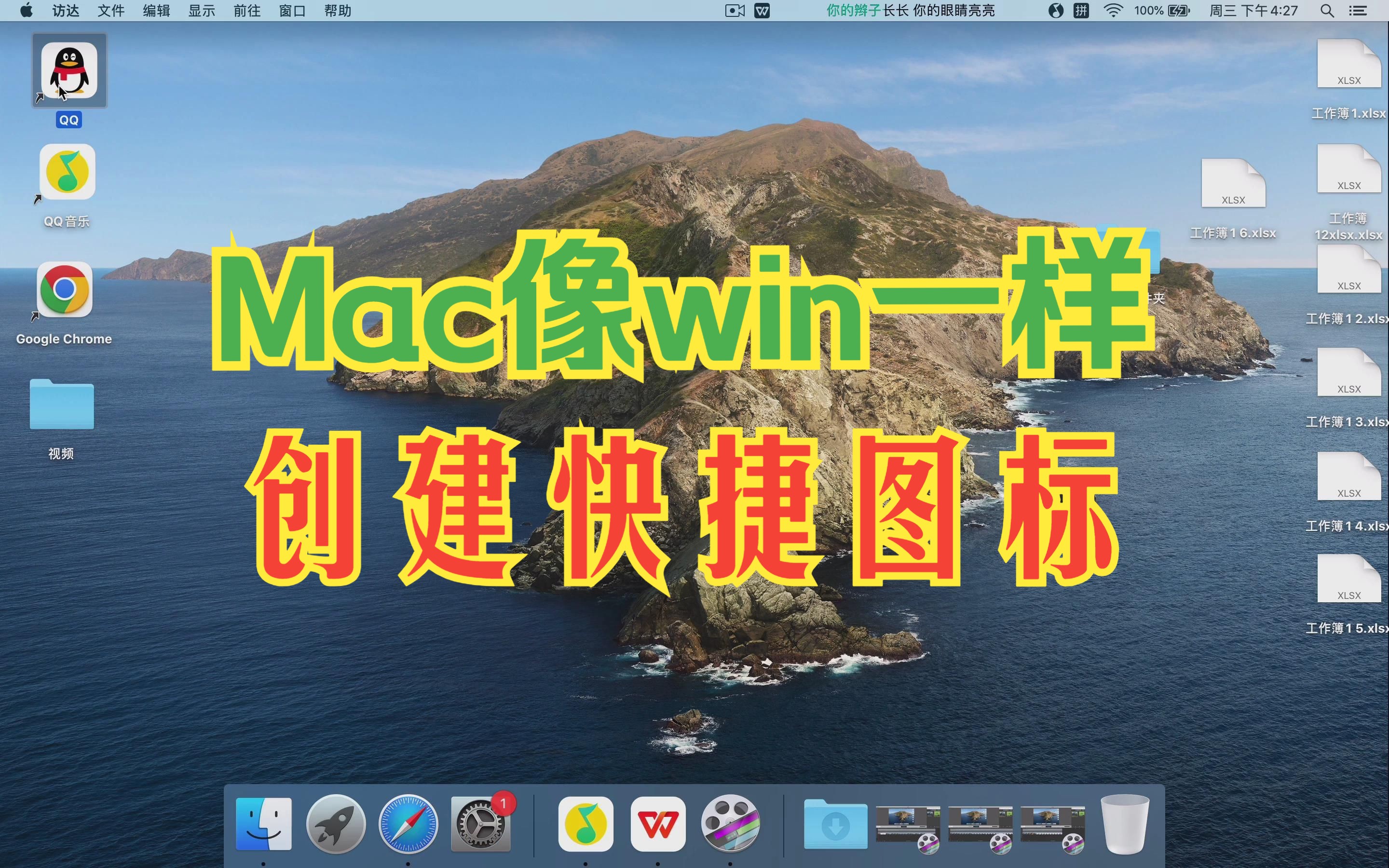The image size is (1389, 868).
Task: Open System Preferences with badge
Action: pos(480,824)
